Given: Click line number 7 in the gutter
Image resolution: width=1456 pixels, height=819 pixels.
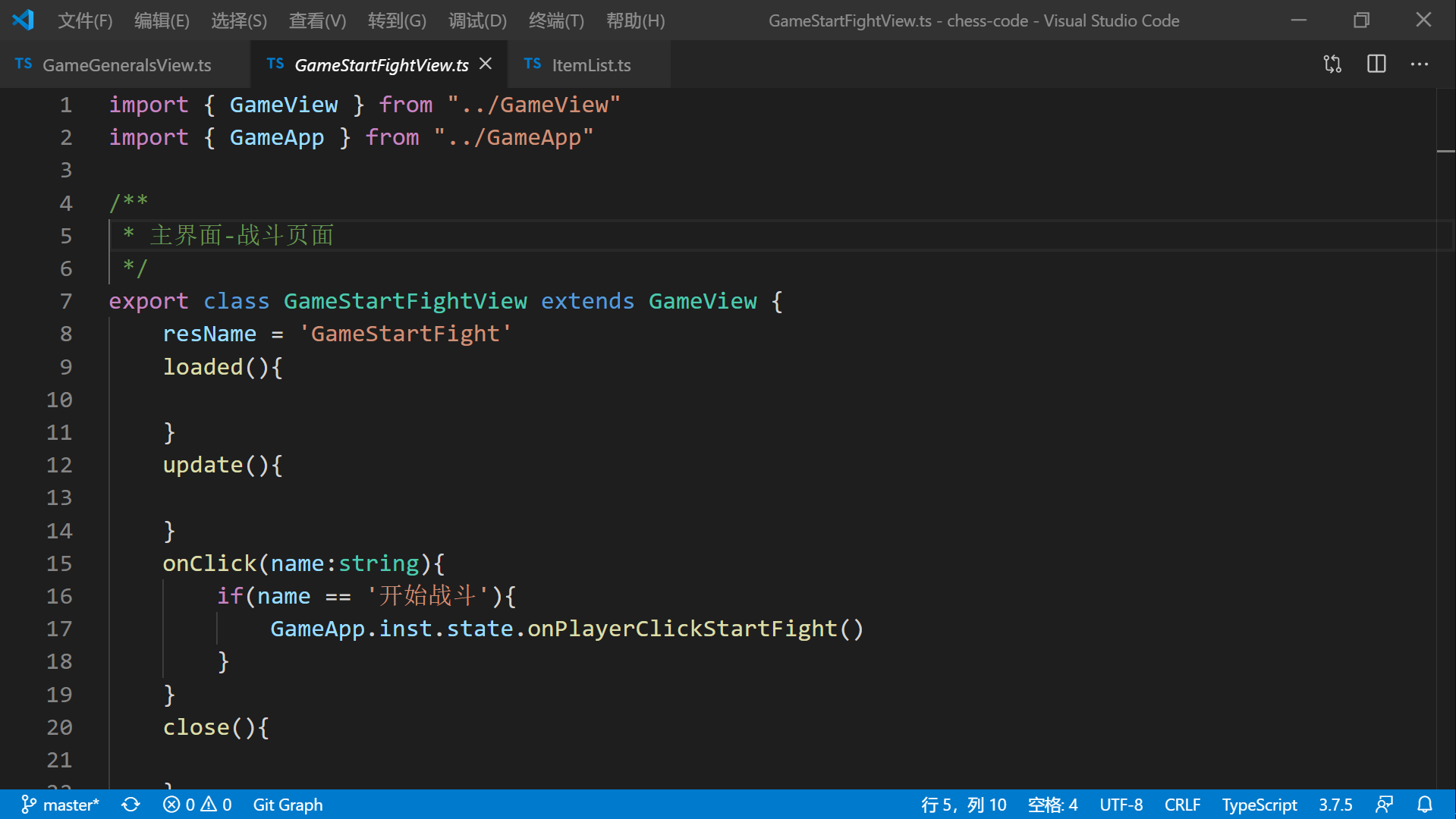Looking at the screenshot, I should pyautogui.click(x=66, y=301).
